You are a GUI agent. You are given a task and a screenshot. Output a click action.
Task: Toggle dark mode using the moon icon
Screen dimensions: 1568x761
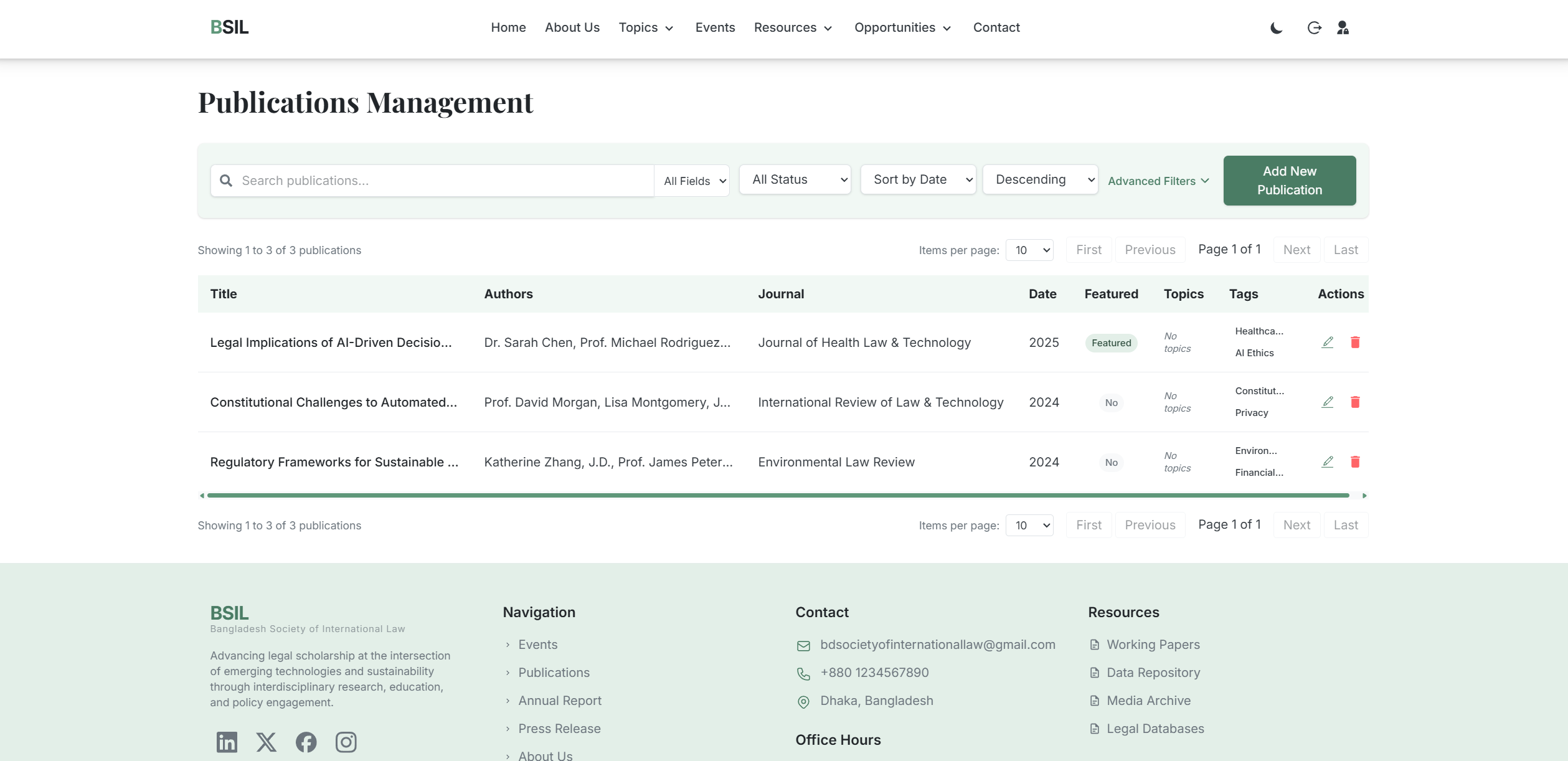pyautogui.click(x=1275, y=28)
